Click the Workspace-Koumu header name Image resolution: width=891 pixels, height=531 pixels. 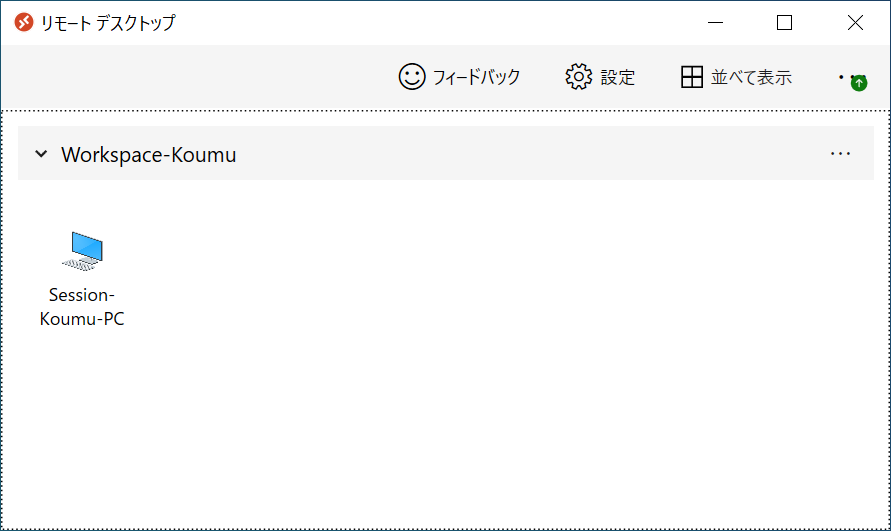[x=149, y=155]
